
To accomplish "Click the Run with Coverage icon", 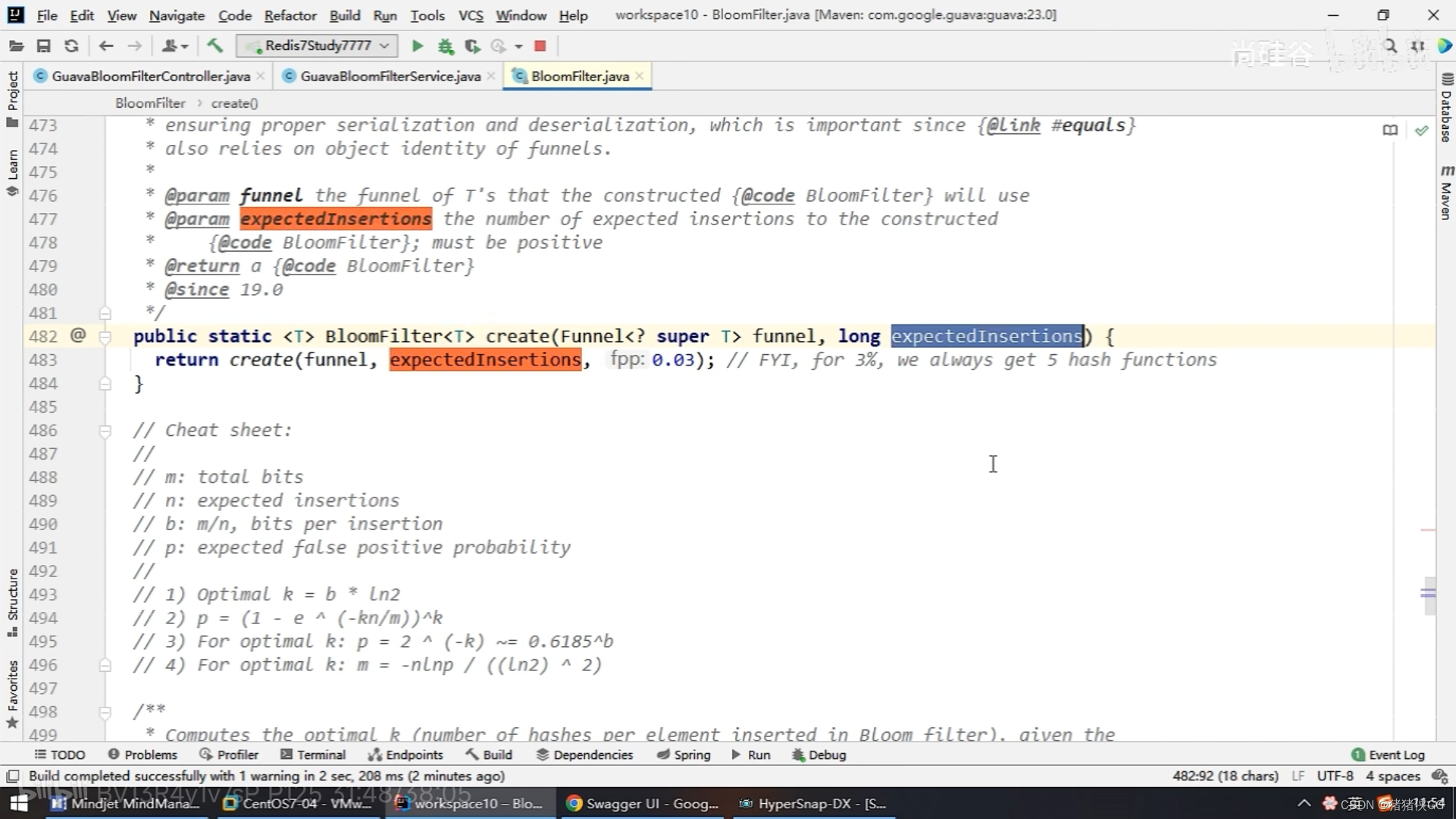I will point(473,46).
